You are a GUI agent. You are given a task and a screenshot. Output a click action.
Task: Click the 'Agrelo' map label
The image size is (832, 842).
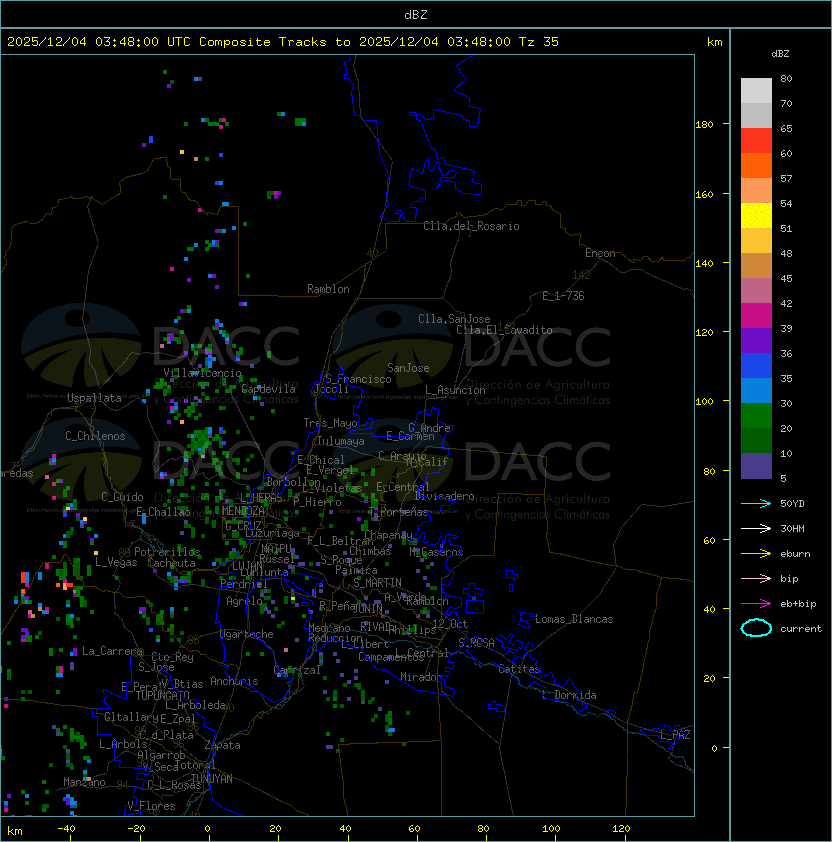[x=244, y=601]
